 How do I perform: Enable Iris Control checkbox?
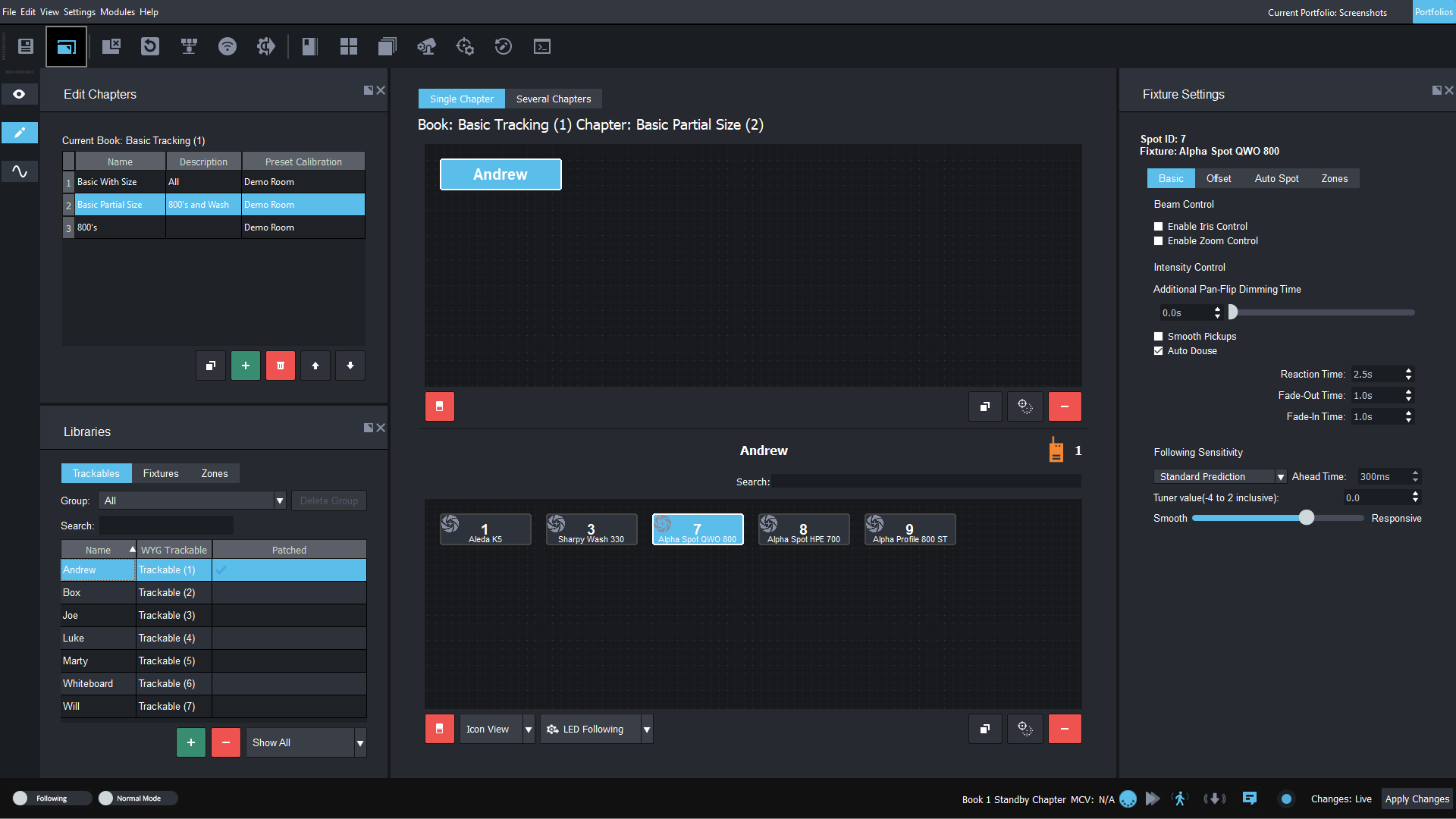coord(1158,227)
